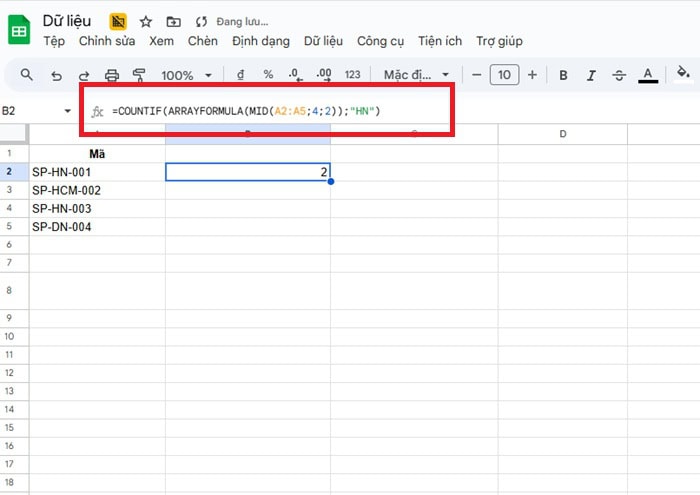
Task: Select the paint format roller icon
Action: 139,75
